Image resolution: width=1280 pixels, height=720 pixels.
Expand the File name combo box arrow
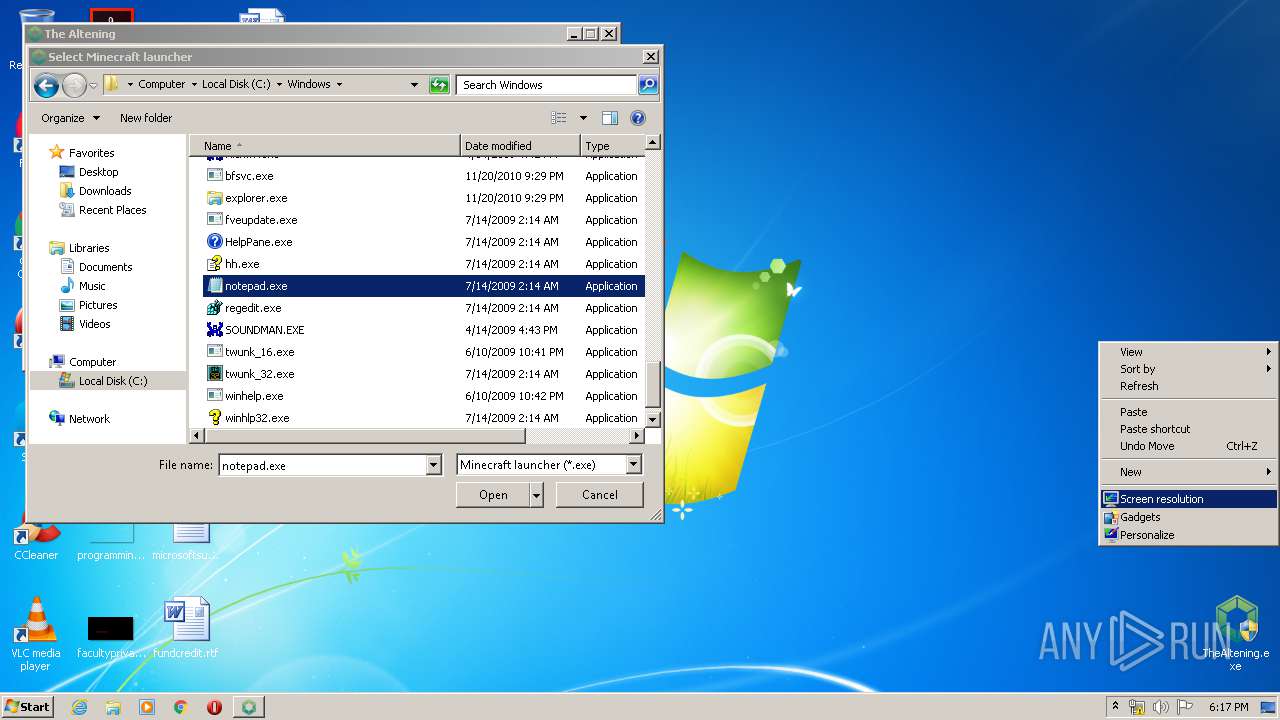click(x=433, y=465)
